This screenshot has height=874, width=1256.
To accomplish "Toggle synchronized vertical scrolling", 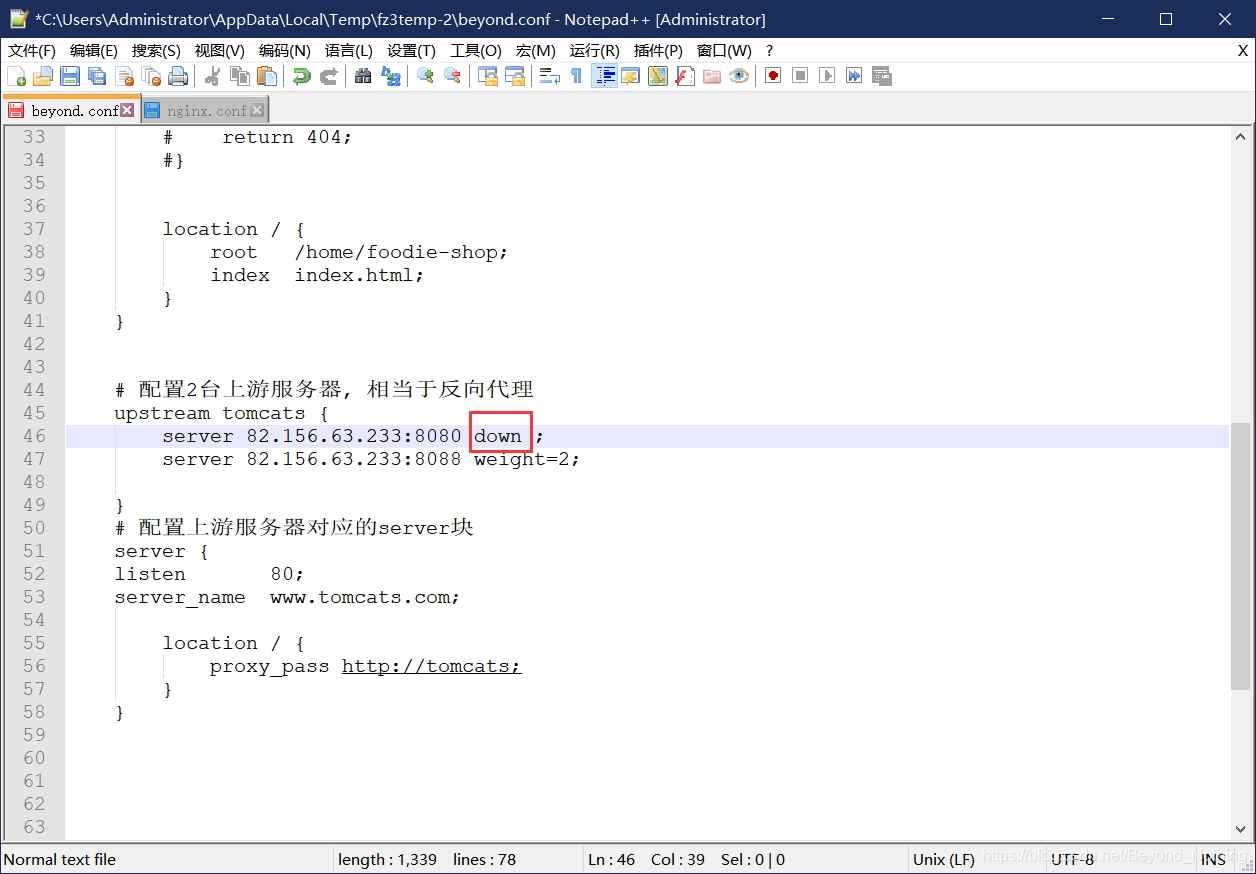I will coord(487,76).
